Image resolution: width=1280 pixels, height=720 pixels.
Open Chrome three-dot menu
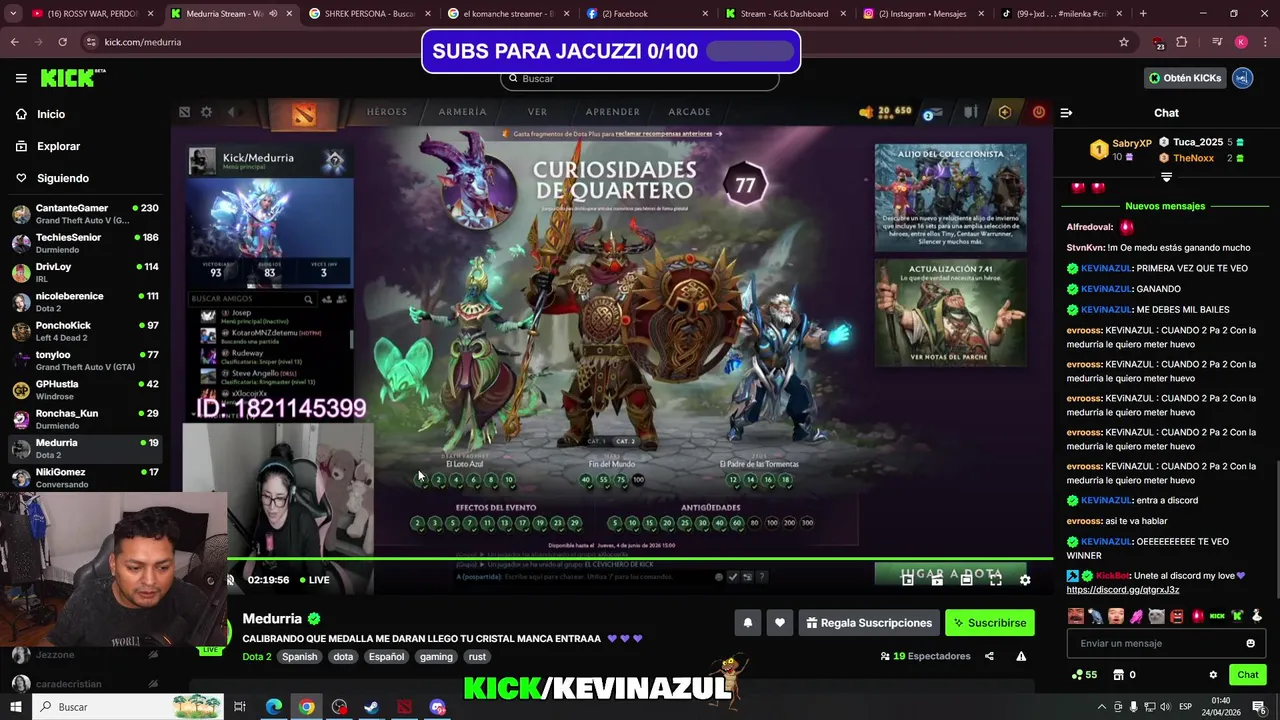1265,42
